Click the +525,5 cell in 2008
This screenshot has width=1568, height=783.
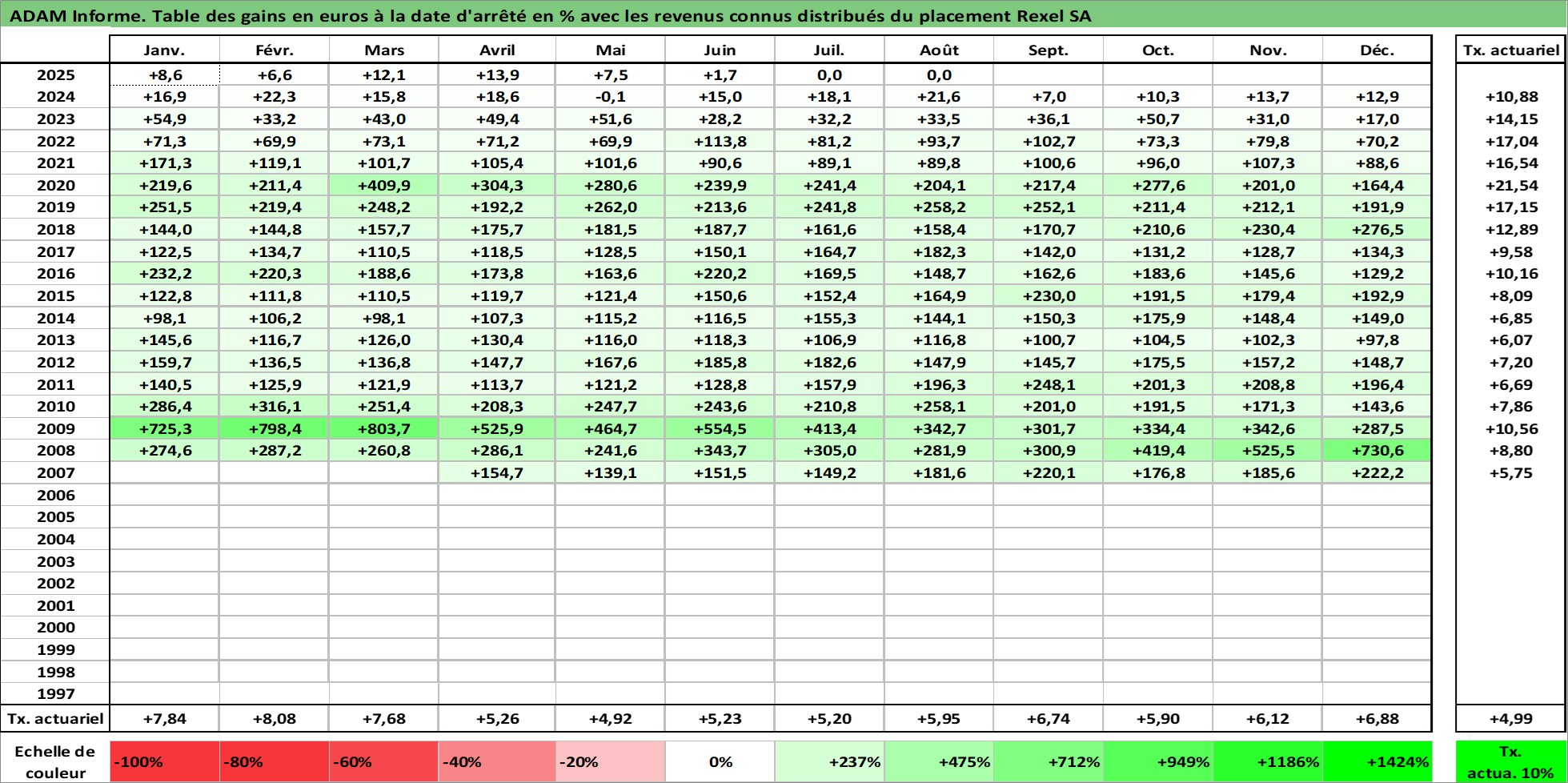click(x=1268, y=450)
